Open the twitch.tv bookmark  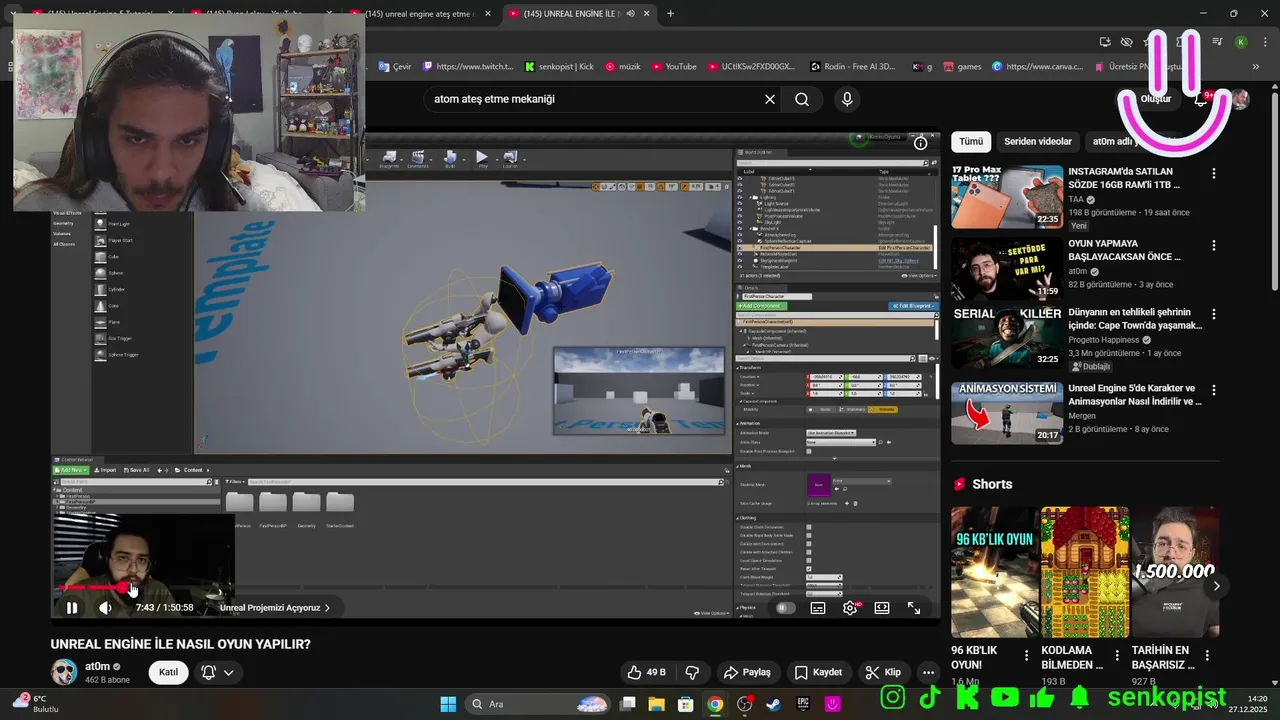pos(468,66)
